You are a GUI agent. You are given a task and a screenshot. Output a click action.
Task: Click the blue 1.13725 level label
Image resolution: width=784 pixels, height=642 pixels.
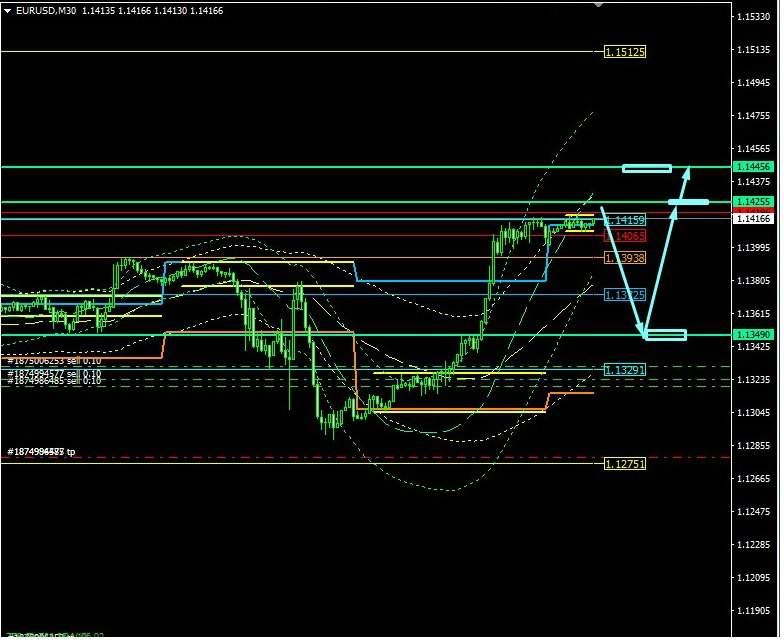coord(625,295)
